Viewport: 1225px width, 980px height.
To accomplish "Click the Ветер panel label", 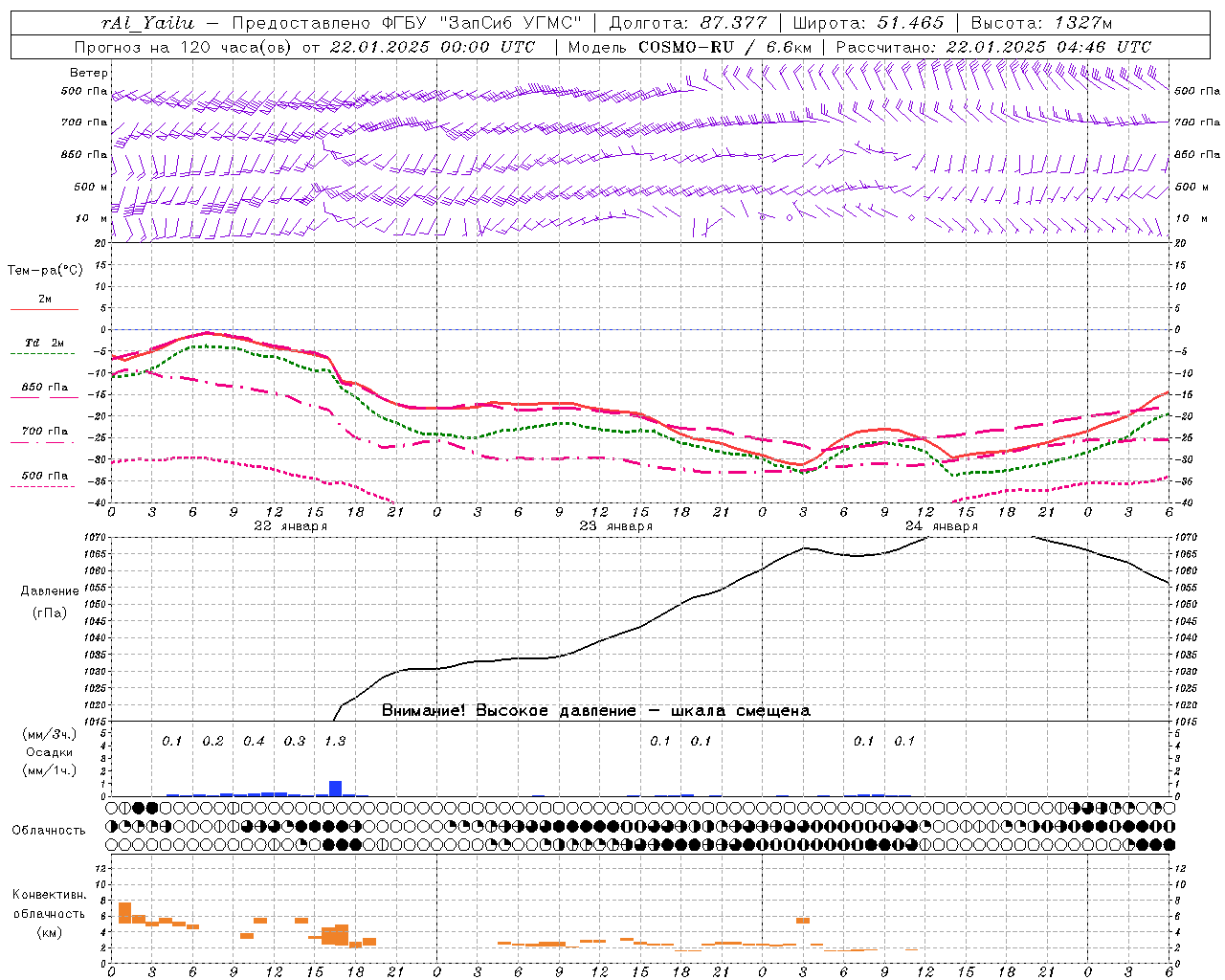I will tap(89, 73).
